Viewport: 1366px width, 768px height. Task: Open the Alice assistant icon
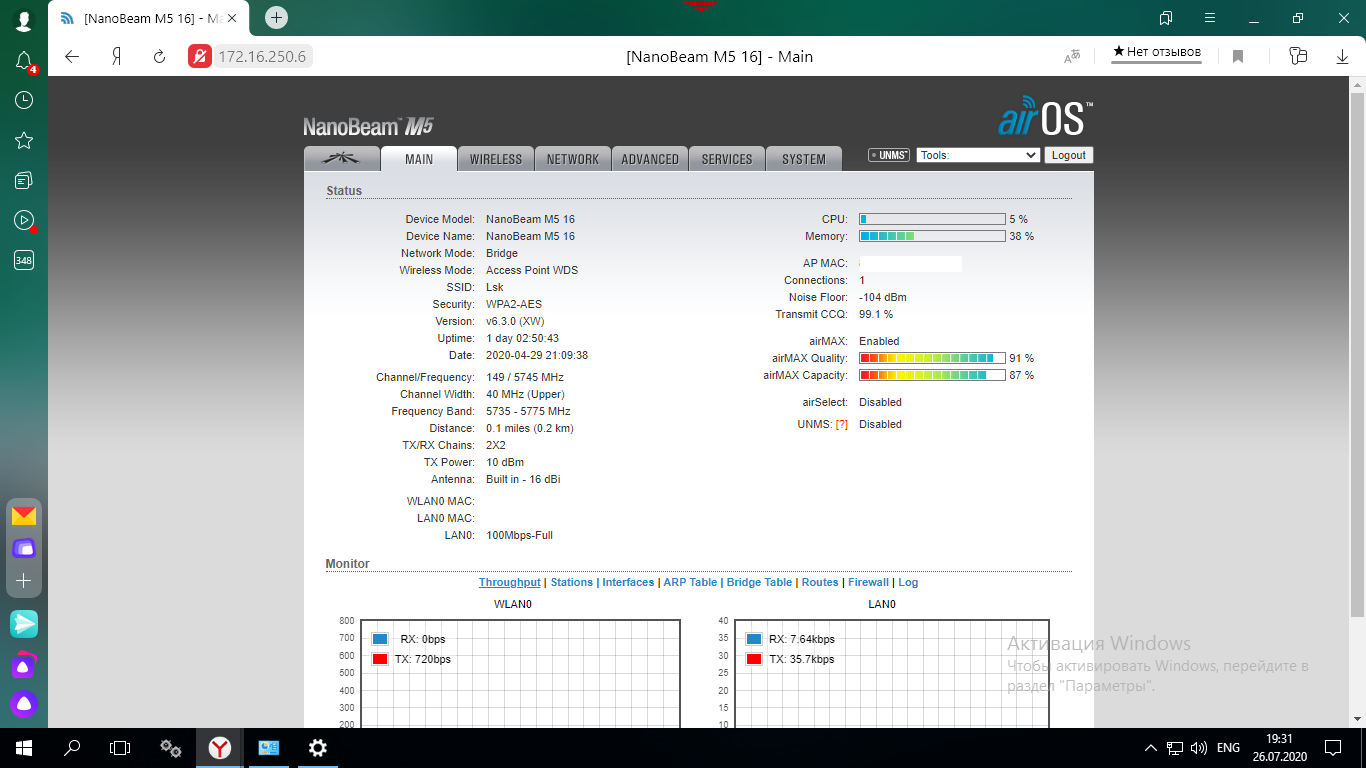(24, 703)
